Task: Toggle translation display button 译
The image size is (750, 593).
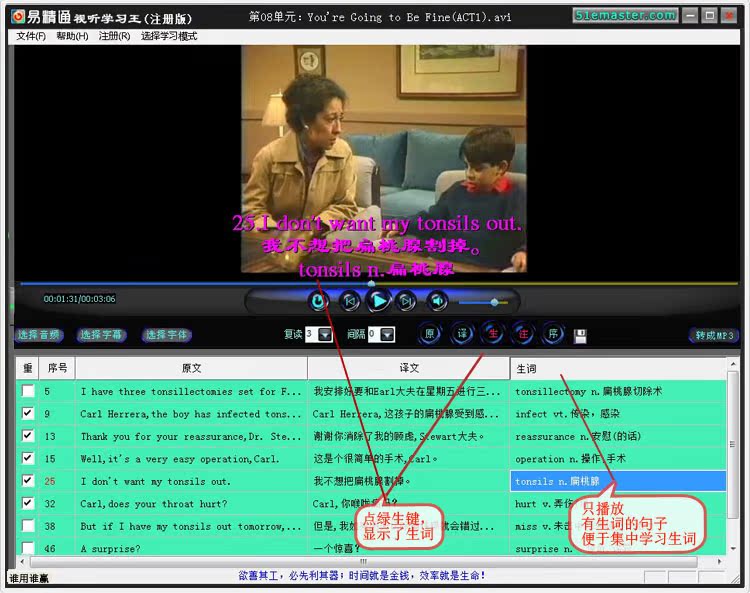Action: tap(462, 334)
